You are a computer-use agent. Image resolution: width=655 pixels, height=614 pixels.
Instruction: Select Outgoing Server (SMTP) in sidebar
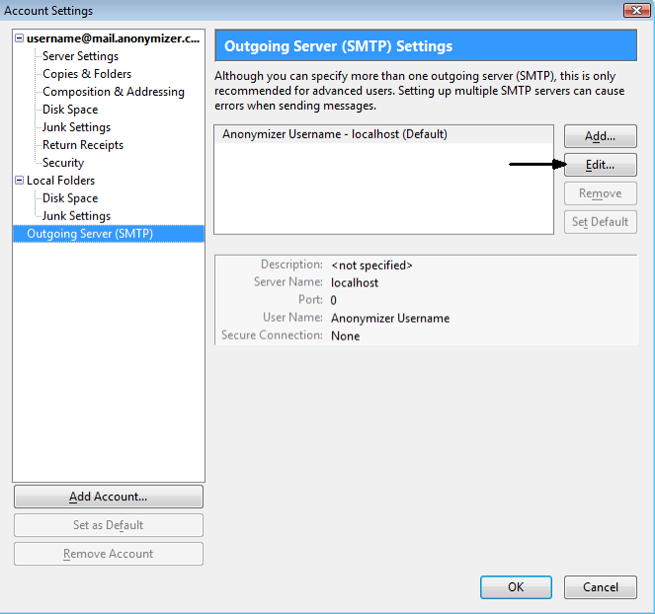pos(90,234)
